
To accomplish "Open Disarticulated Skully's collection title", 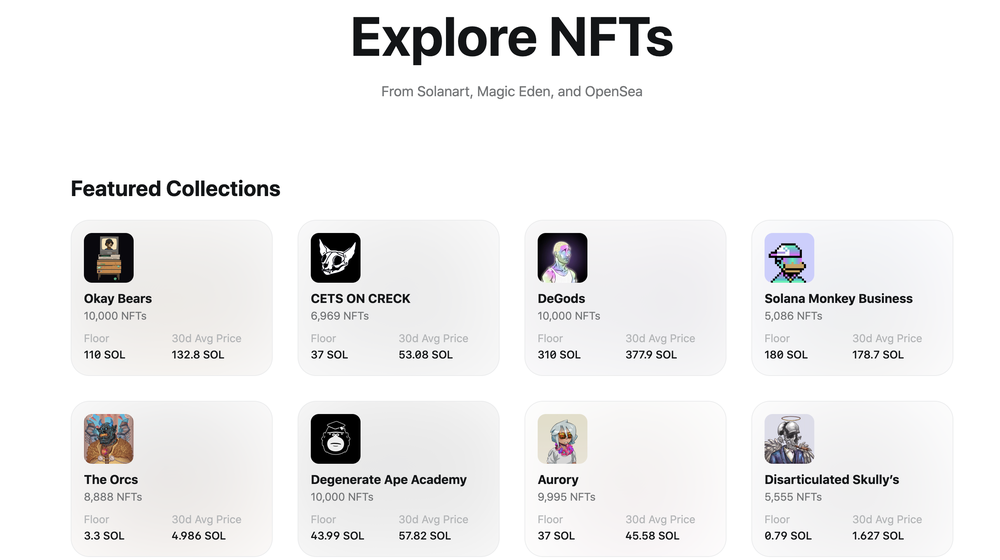I will tap(831, 479).
